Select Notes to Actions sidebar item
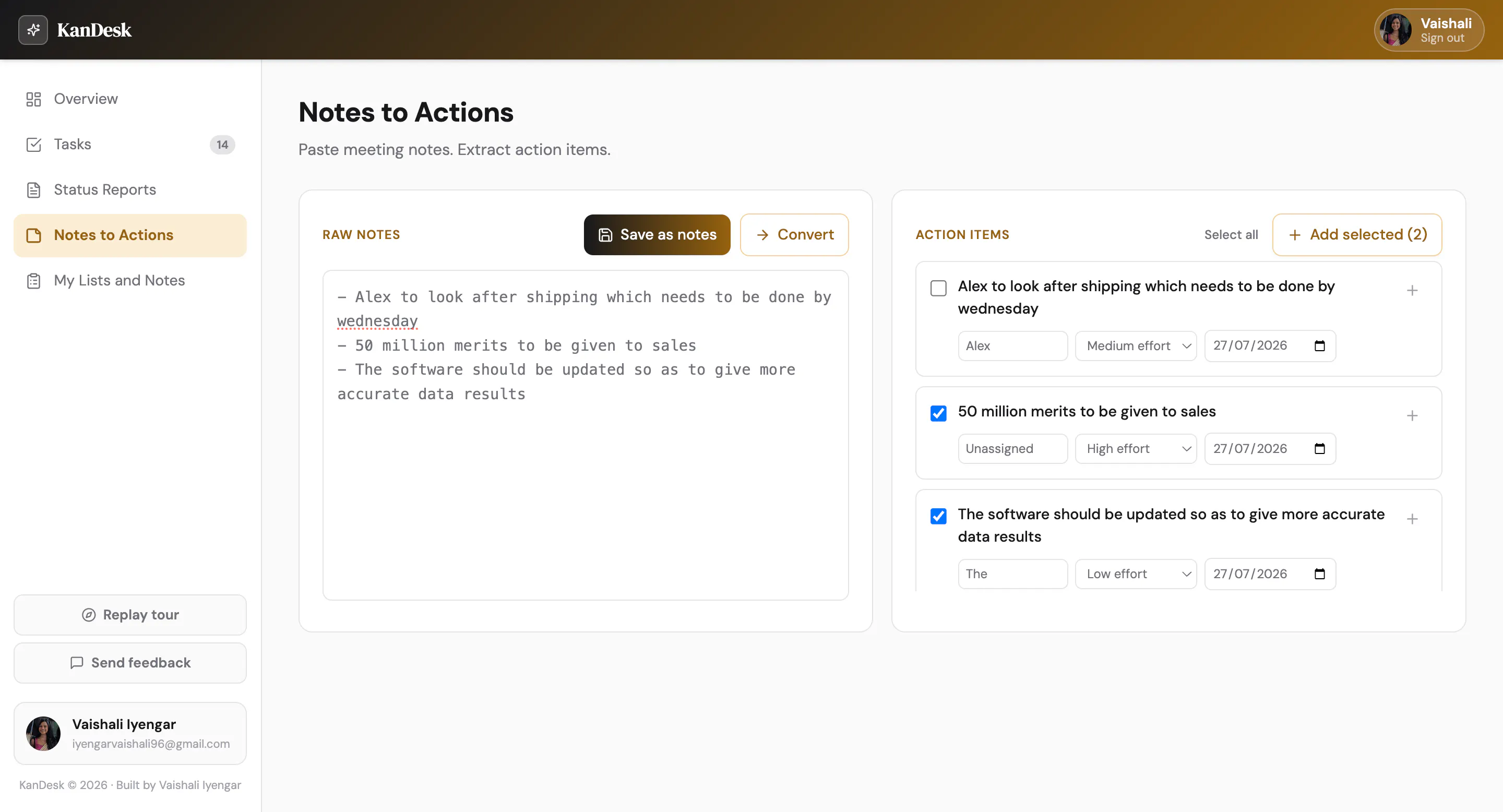 tap(130, 236)
